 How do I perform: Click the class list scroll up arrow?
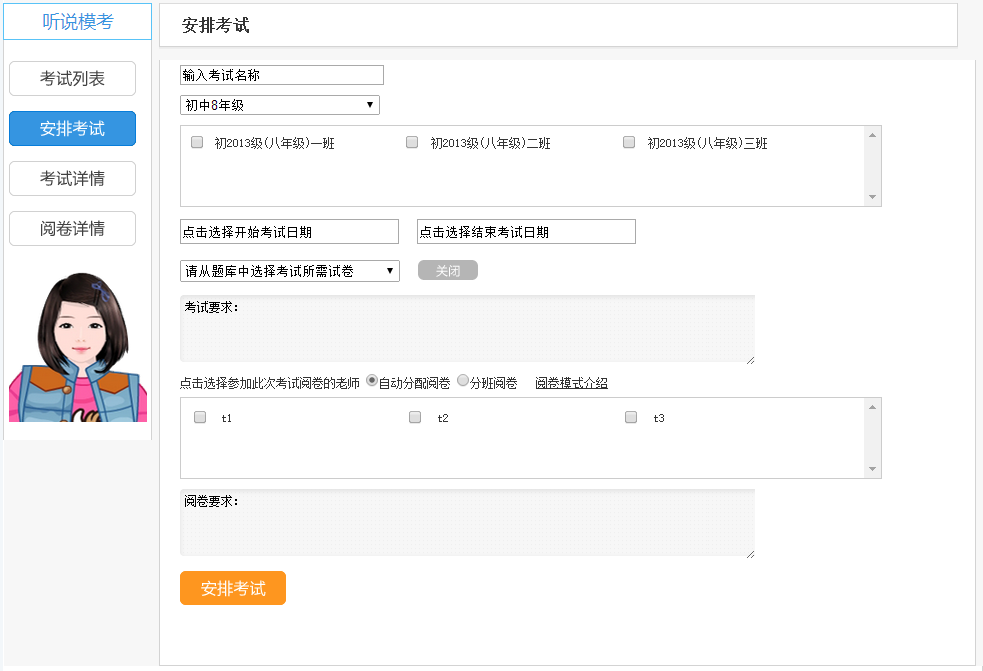872,135
